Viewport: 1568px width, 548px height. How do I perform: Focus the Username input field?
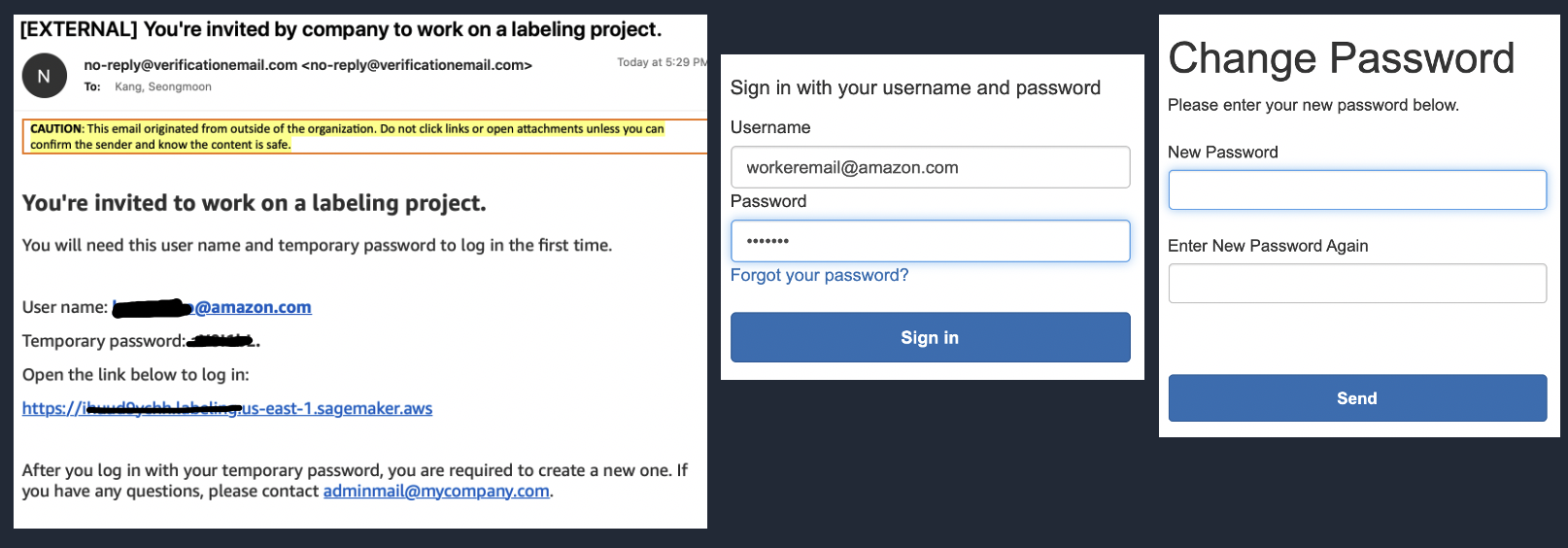(930, 167)
